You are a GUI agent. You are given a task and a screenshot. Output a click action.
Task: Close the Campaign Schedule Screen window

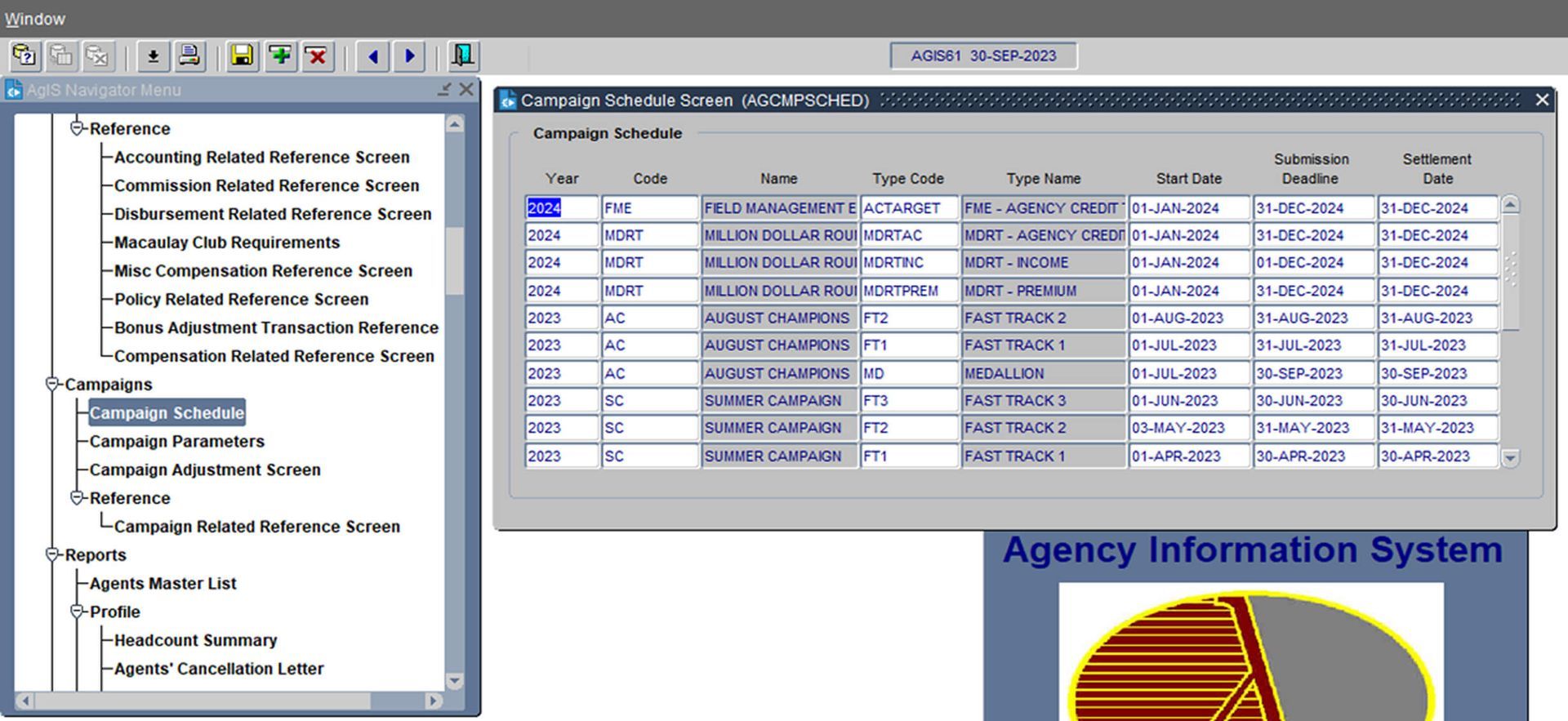[1542, 100]
